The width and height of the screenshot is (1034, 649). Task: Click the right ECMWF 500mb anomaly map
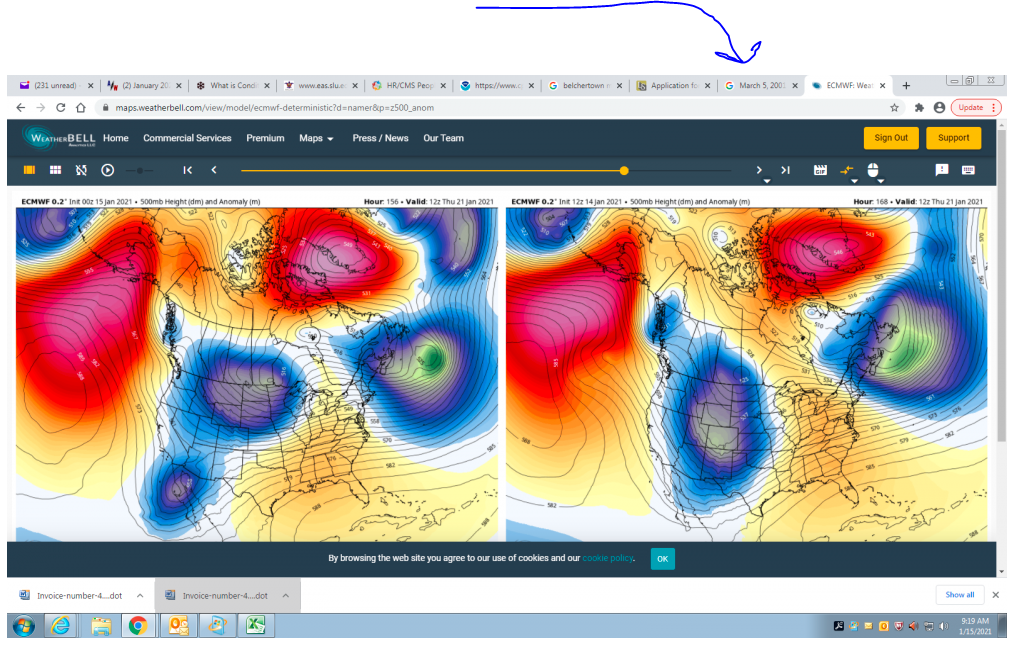pos(746,374)
